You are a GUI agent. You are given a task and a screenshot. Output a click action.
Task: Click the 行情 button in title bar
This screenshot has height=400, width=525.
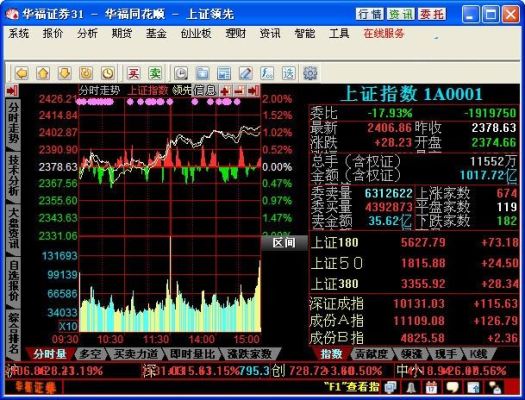[370, 14]
